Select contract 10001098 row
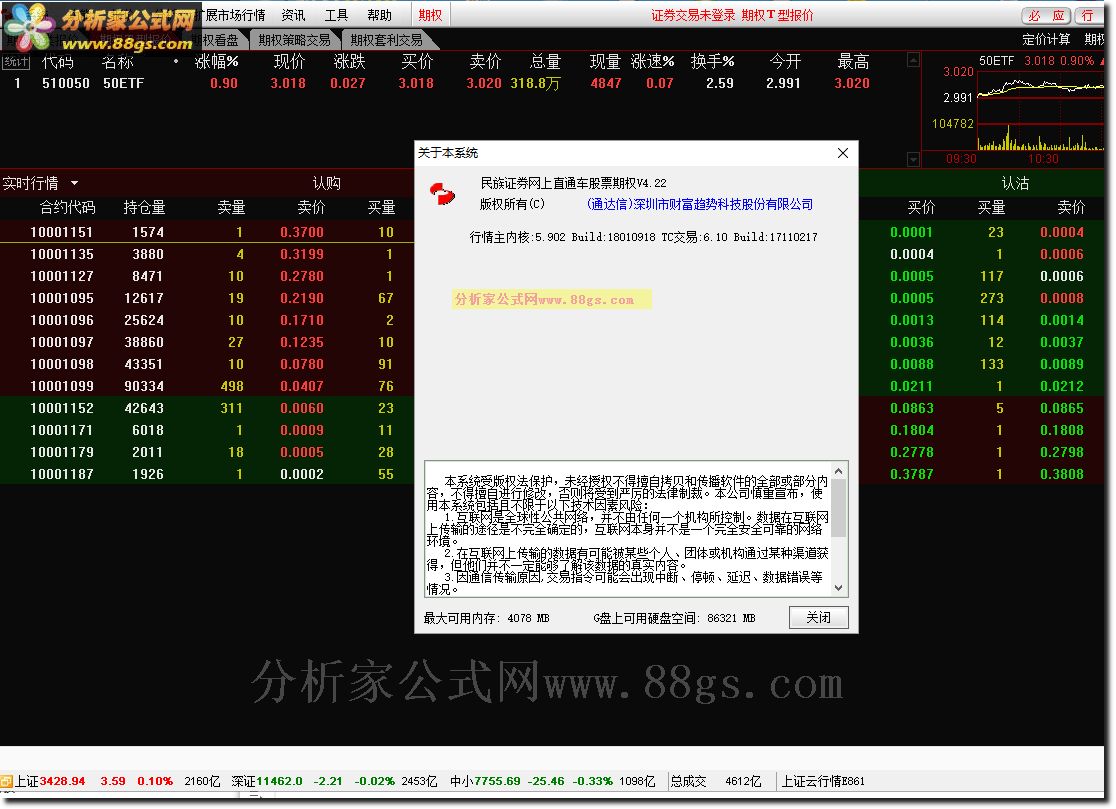Screen dimensions: 1116x809 click(x=206, y=364)
